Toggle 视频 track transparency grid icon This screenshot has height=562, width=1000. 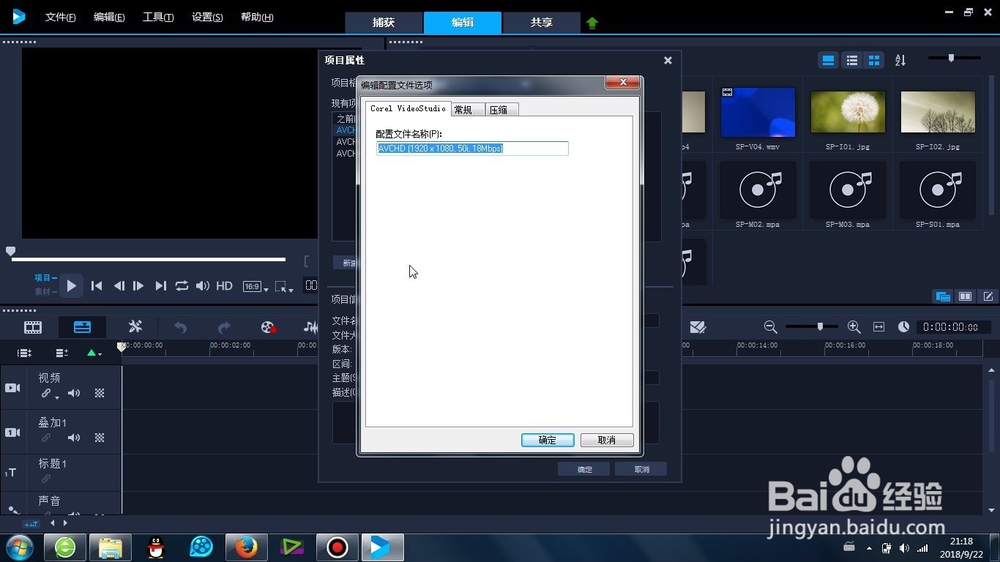coord(99,393)
